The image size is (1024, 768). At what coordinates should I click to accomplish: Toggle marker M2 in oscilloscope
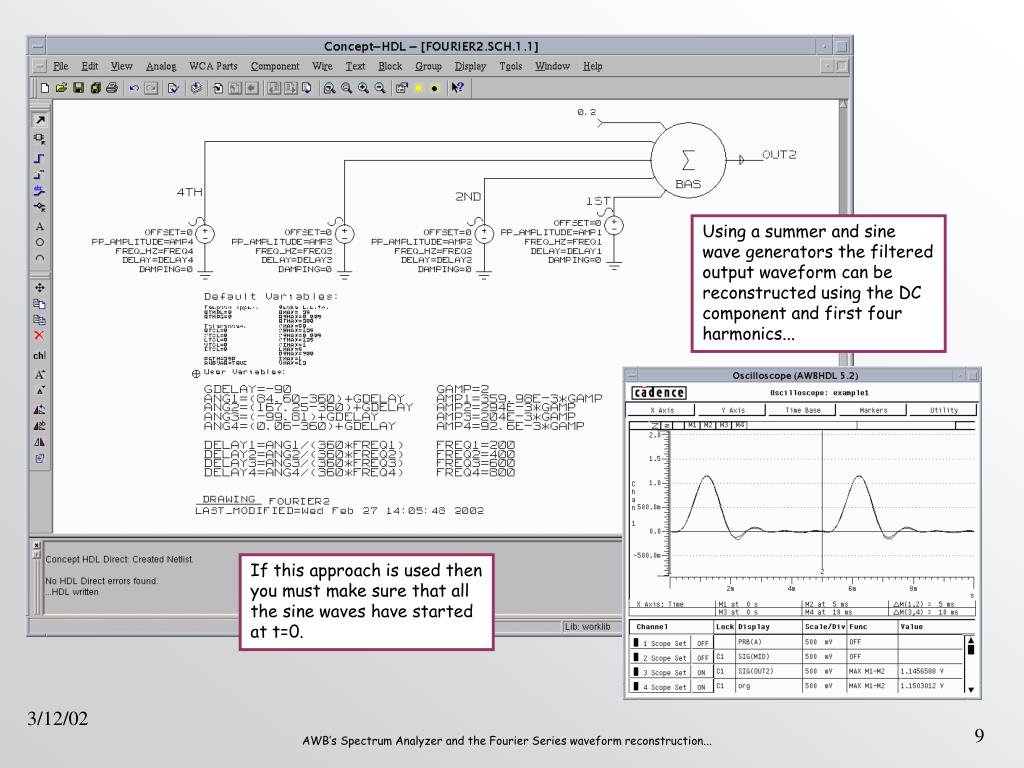coord(708,425)
